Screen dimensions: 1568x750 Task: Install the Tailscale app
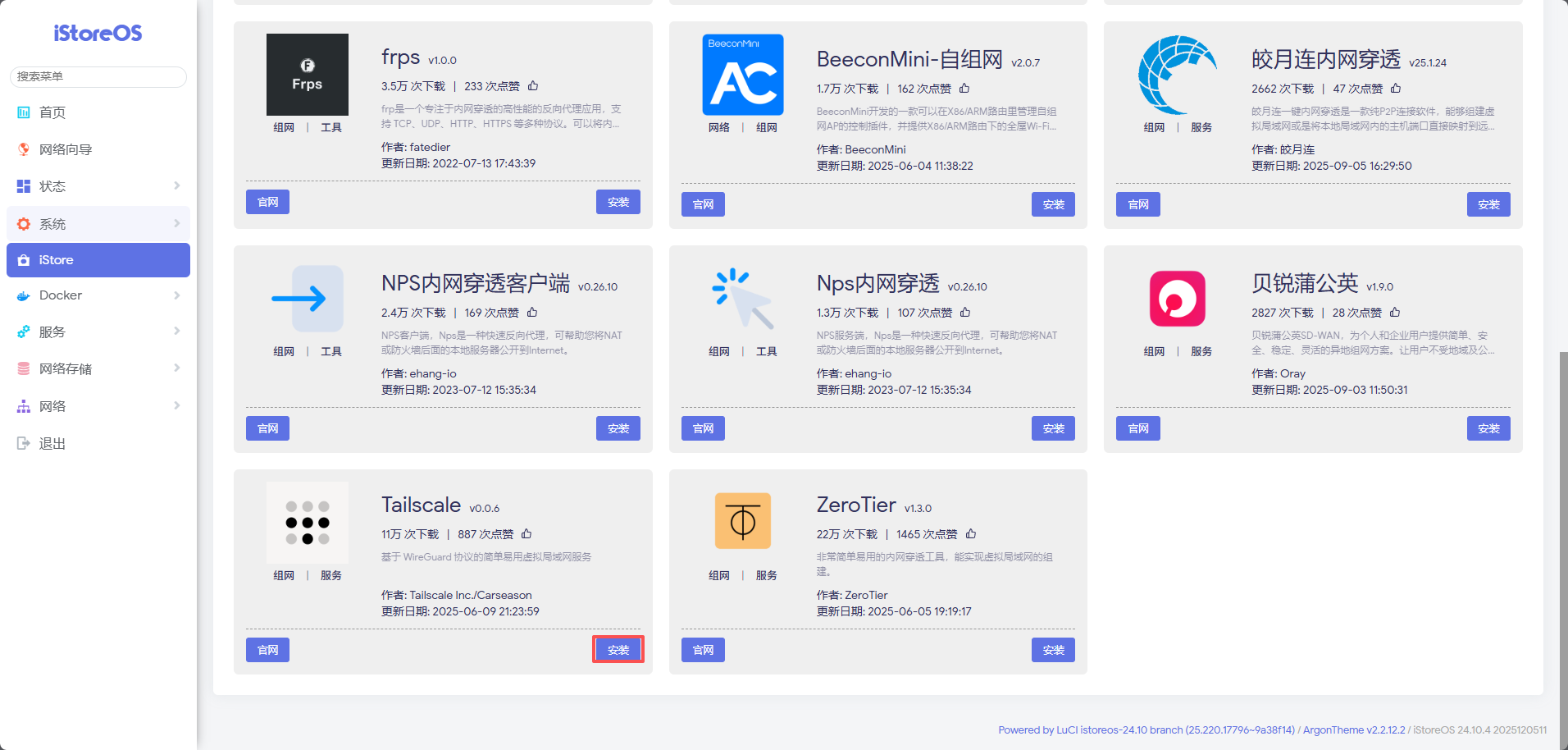[x=618, y=649]
